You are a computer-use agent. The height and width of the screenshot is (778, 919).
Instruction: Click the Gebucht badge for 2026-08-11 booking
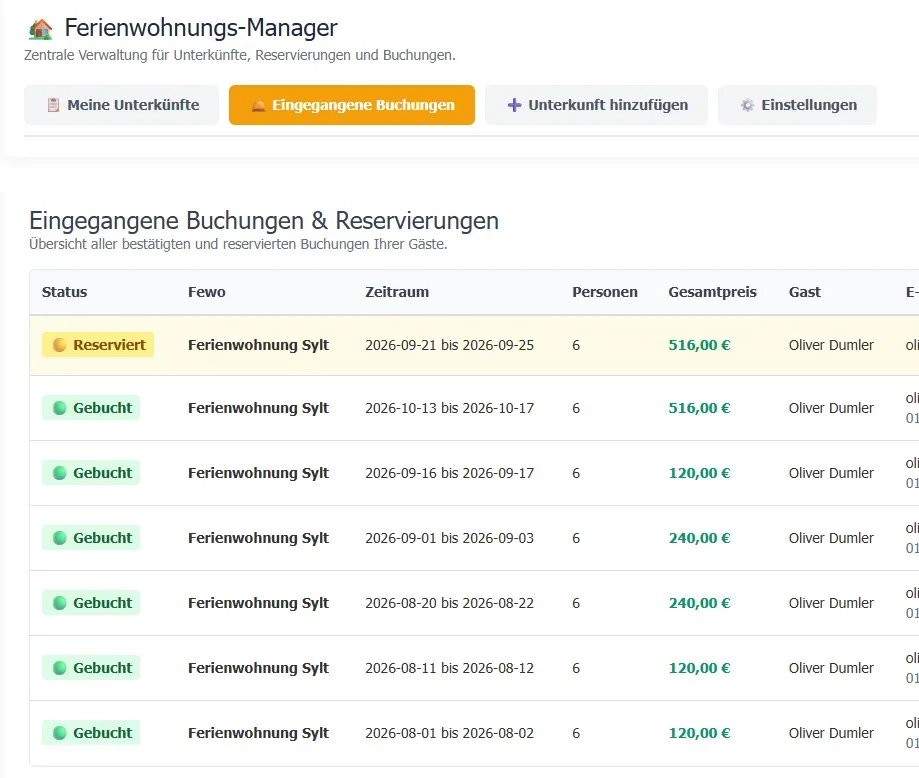click(x=91, y=668)
